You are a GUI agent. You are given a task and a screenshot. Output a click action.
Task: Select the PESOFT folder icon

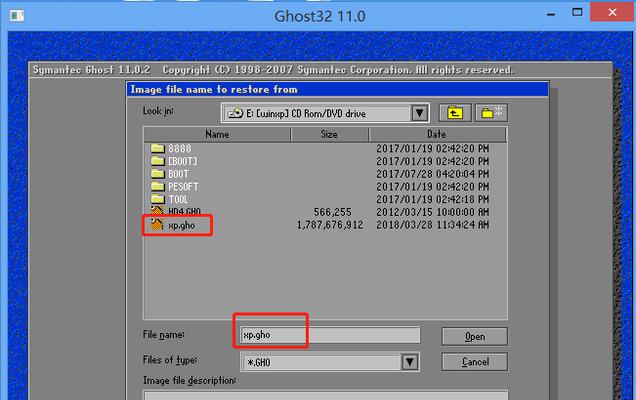point(157,187)
